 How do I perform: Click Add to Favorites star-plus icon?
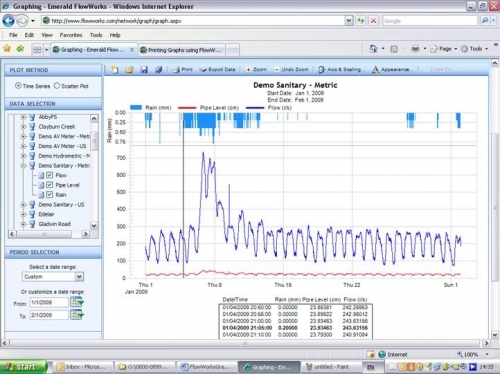tap(21, 49)
